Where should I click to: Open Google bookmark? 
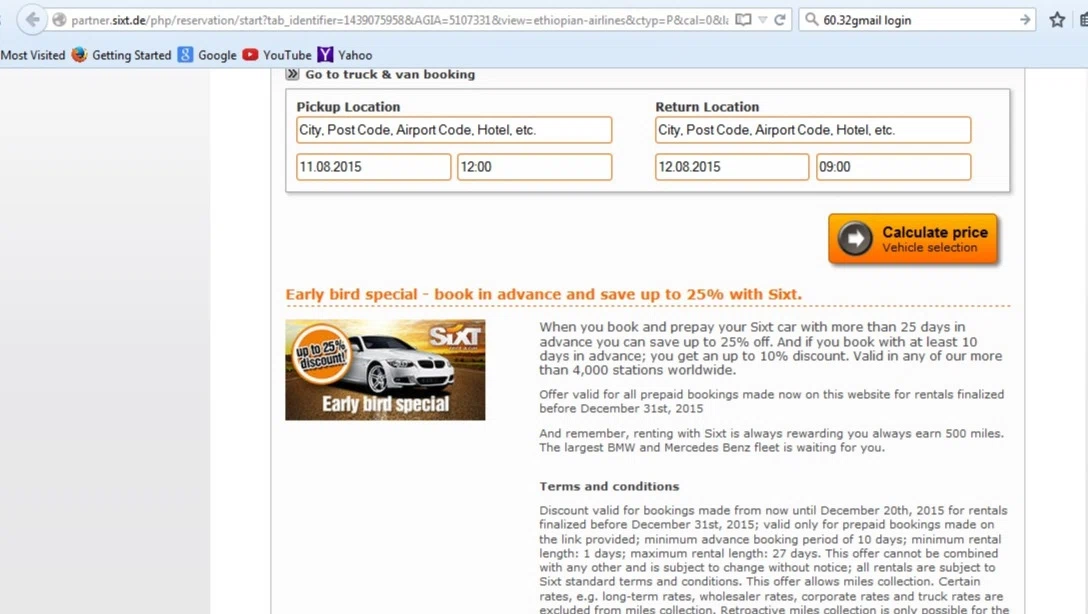point(217,55)
